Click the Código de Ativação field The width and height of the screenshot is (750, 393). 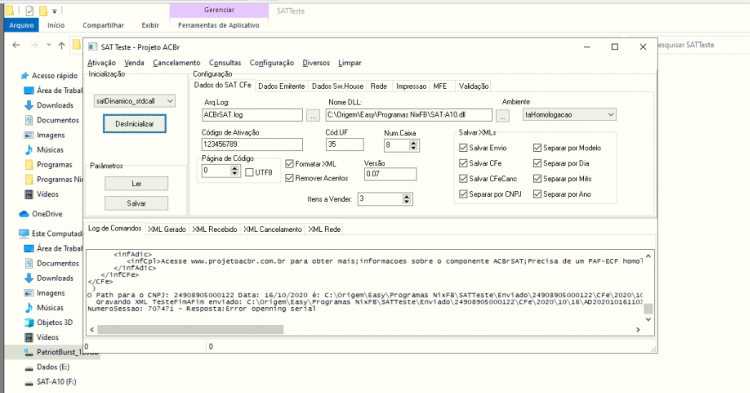(x=252, y=144)
